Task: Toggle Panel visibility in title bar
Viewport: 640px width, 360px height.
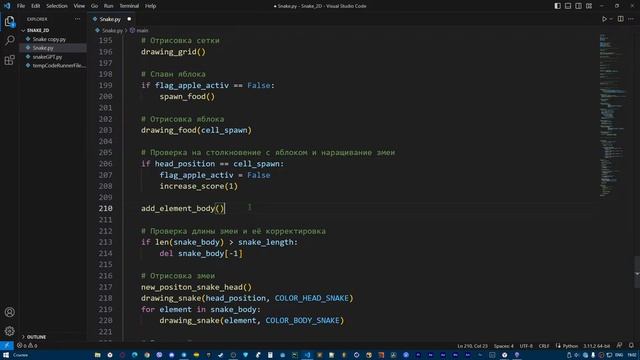Action: click(568, 6)
